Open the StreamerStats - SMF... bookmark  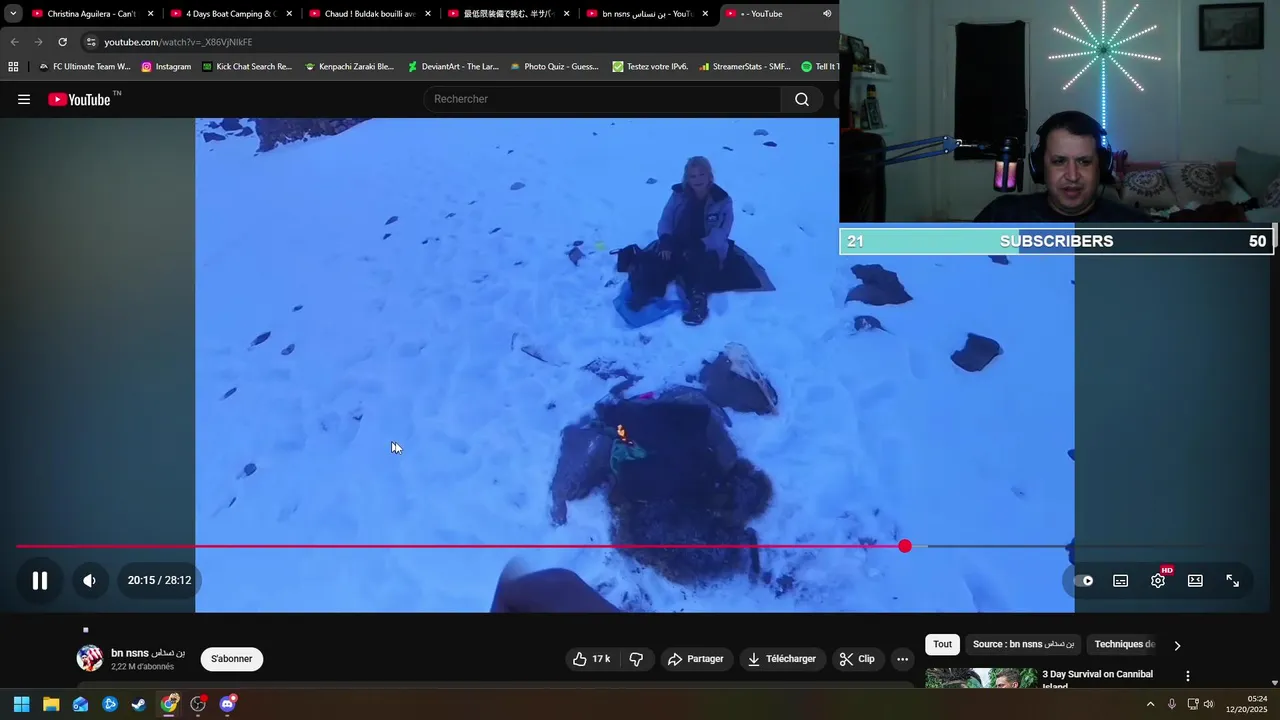click(745, 67)
